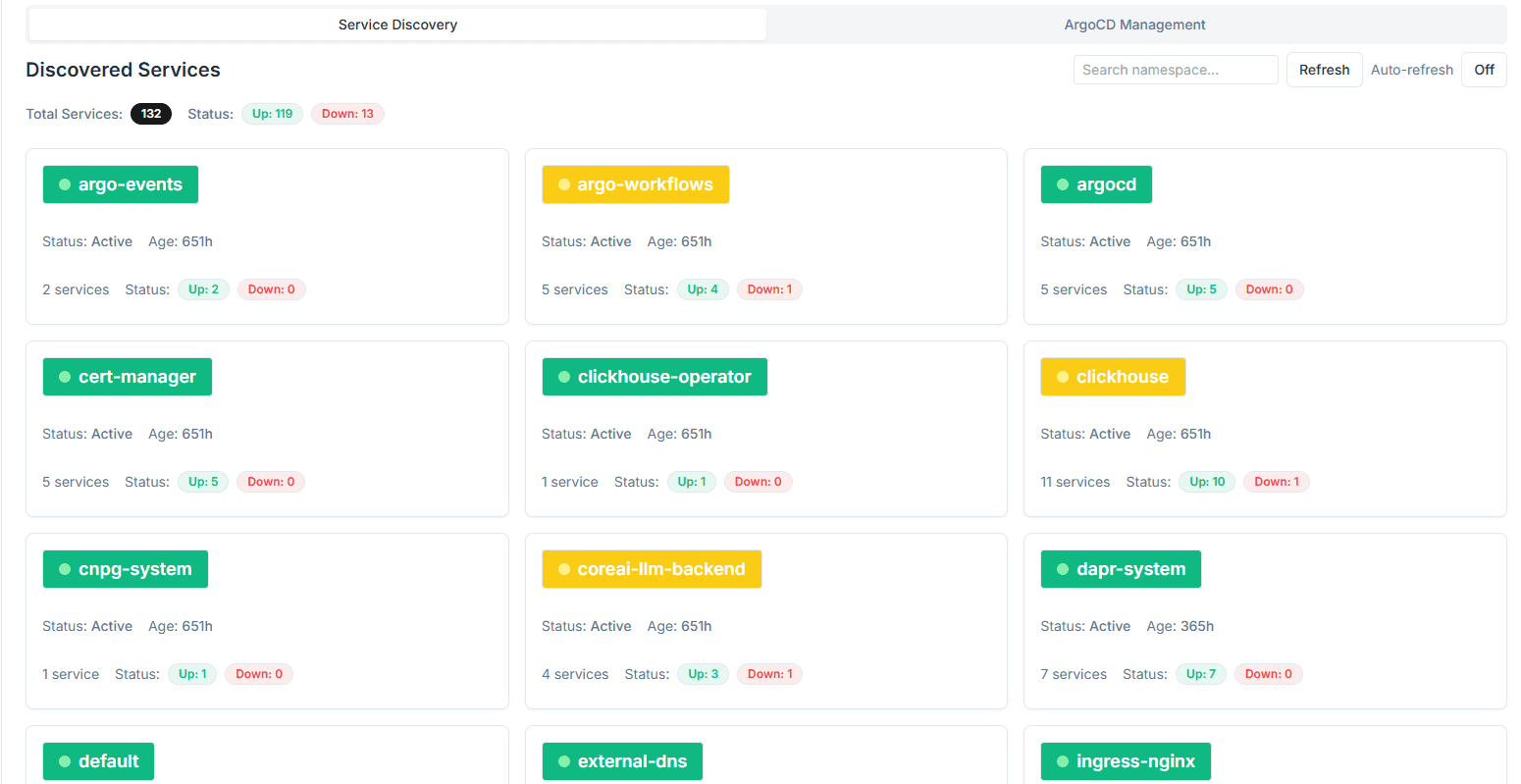Select the Service Discovery tab

397,25
